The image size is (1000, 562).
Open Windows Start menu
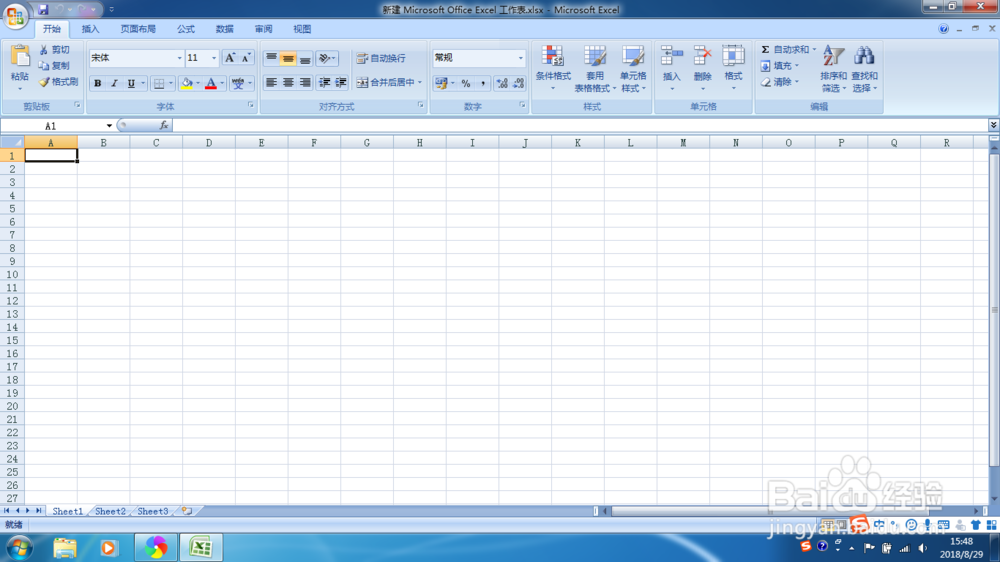pos(19,548)
